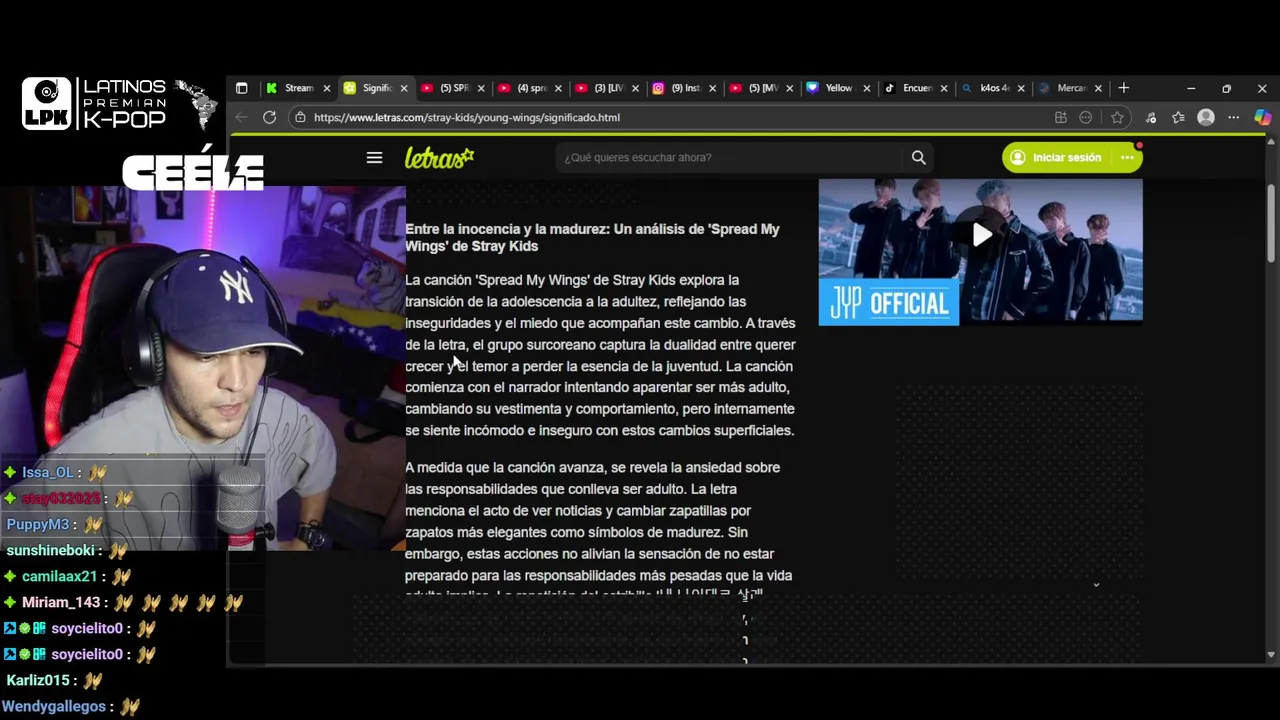
Task: Open the Stray Kids video thumbnail
Action: (x=980, y=252)
